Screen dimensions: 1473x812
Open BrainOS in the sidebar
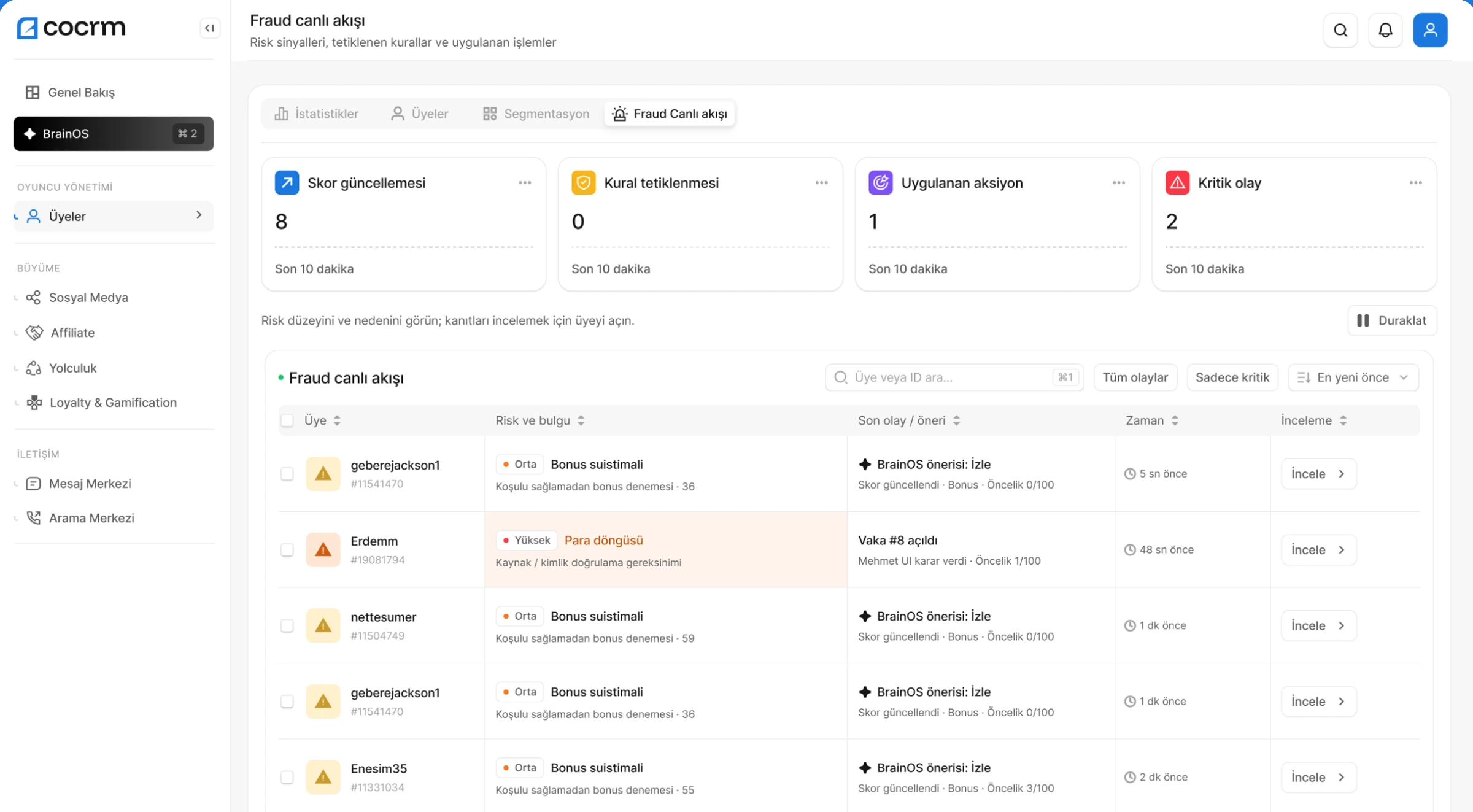(114, 134)
